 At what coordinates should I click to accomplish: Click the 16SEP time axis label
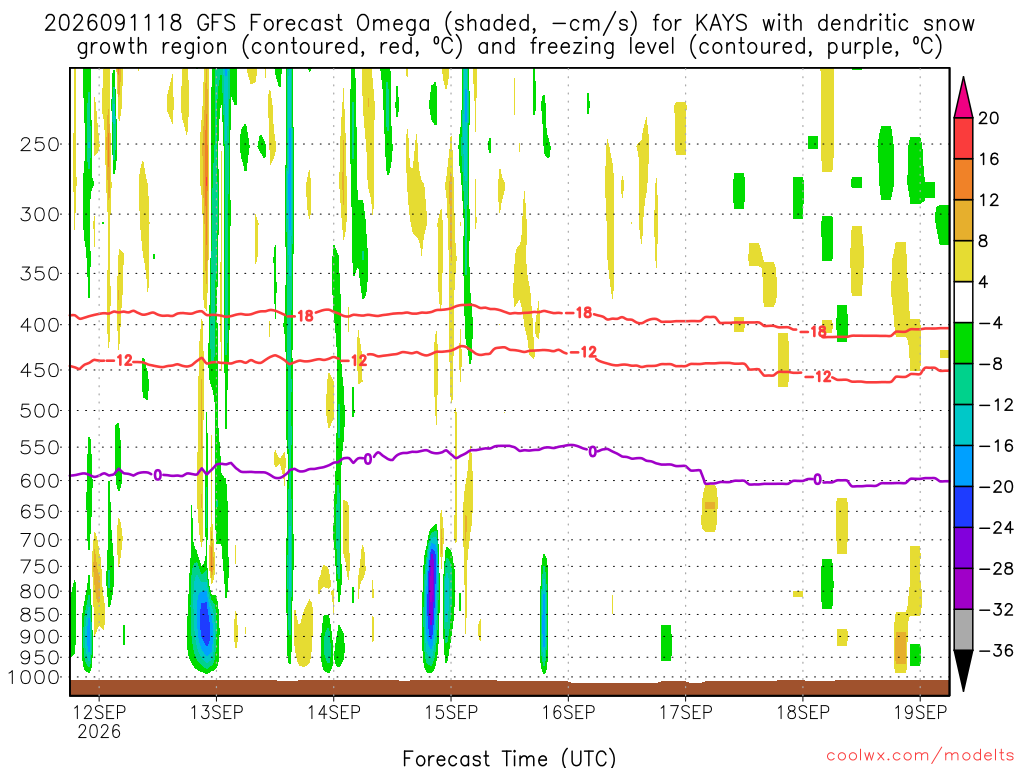(569, 712)
